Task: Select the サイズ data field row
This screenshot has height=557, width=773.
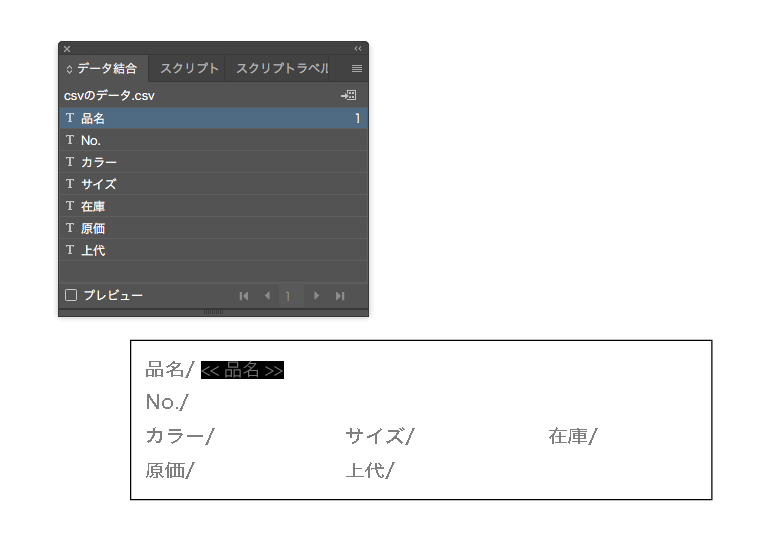Action: (213, 184)
